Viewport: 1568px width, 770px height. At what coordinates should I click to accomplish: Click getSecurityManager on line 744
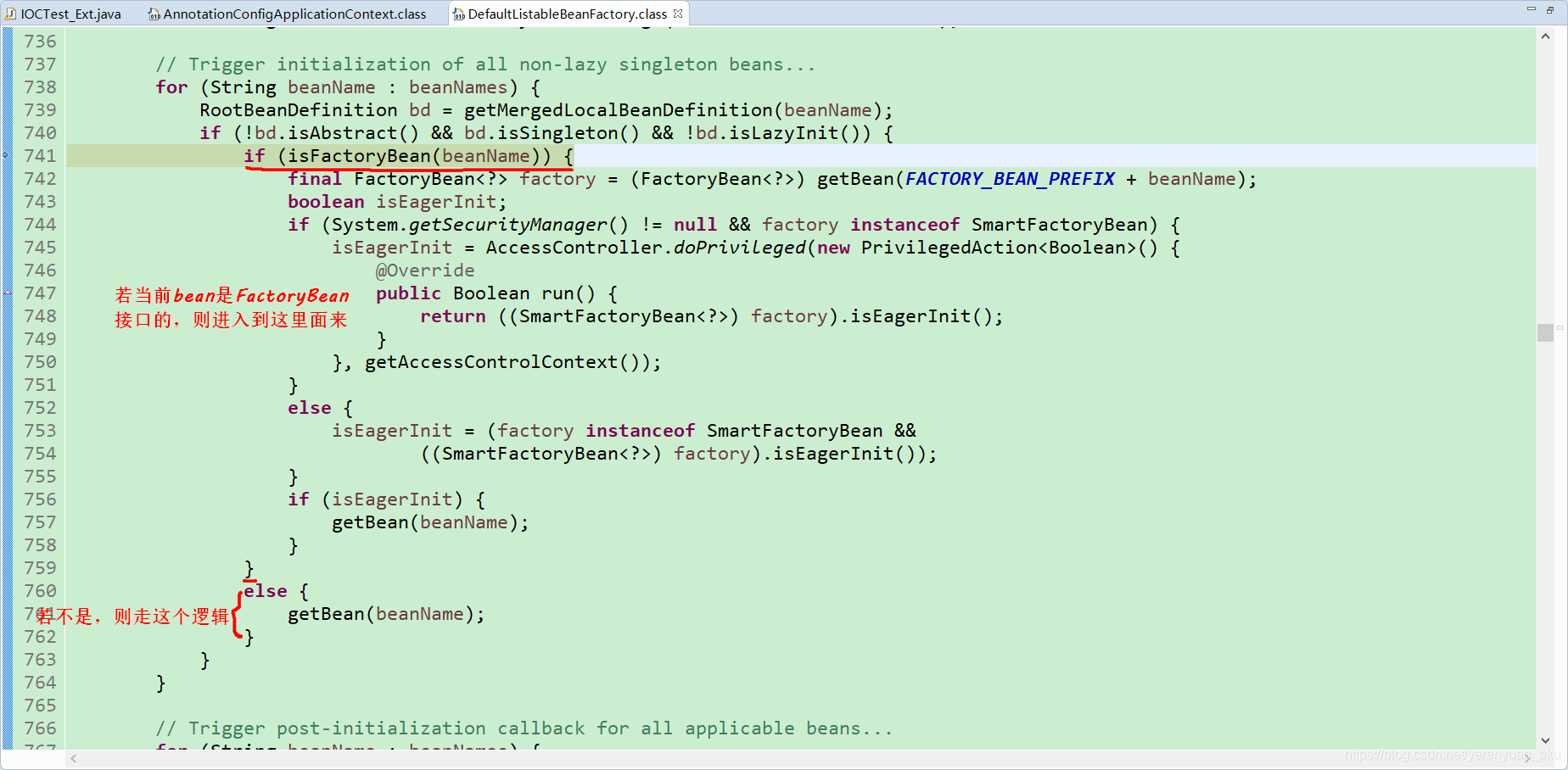coord(508,225)
